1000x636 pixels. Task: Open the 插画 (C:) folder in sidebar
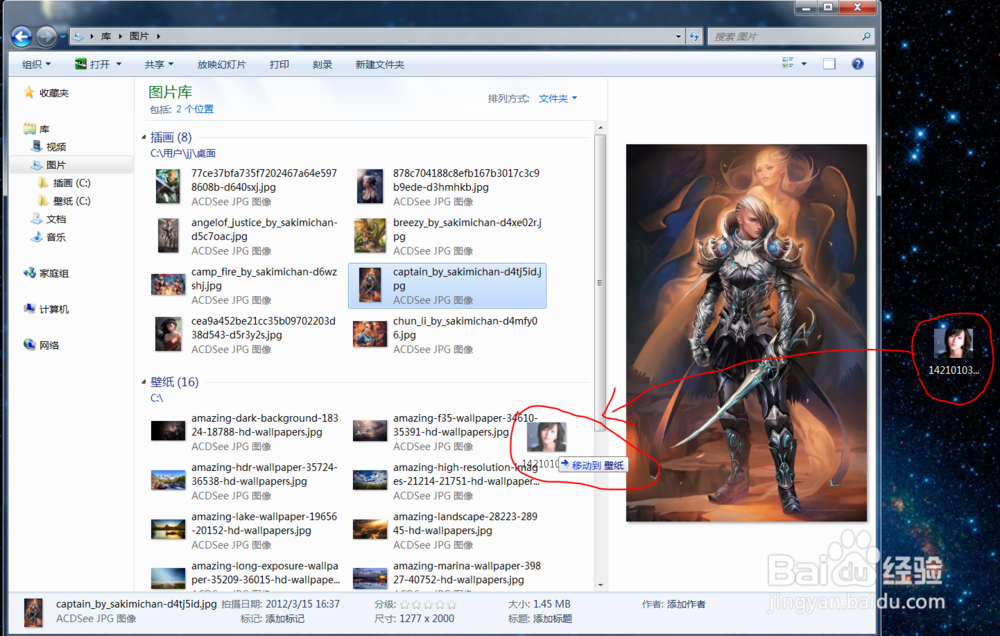point(64,182)
